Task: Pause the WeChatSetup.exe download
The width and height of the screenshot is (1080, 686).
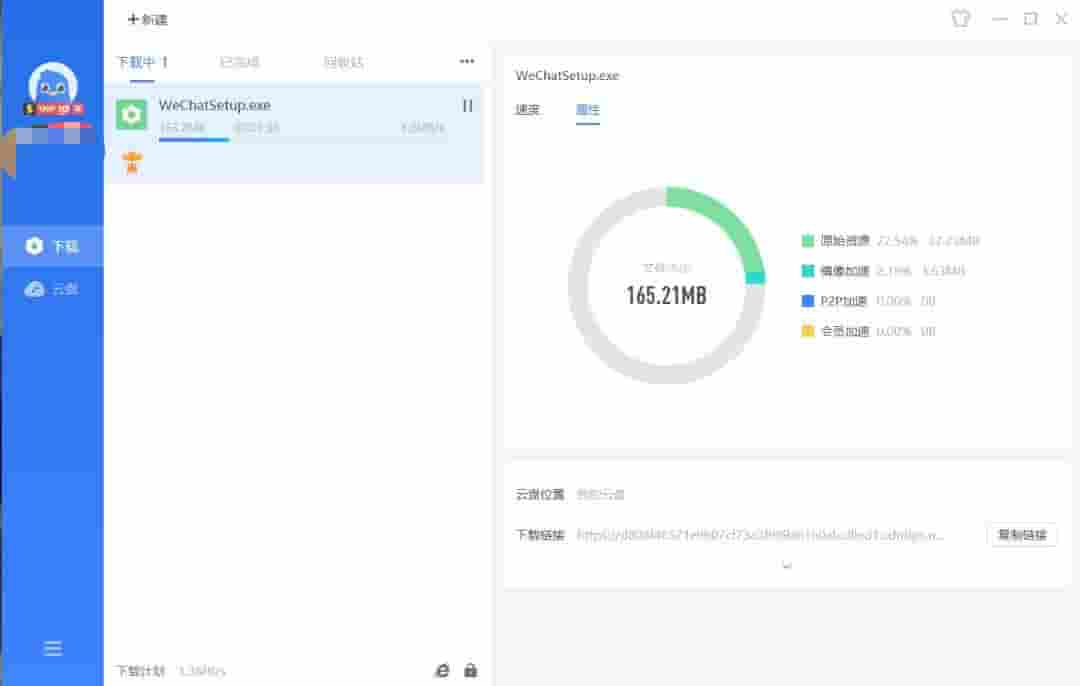Action: (x=468, y=106)
